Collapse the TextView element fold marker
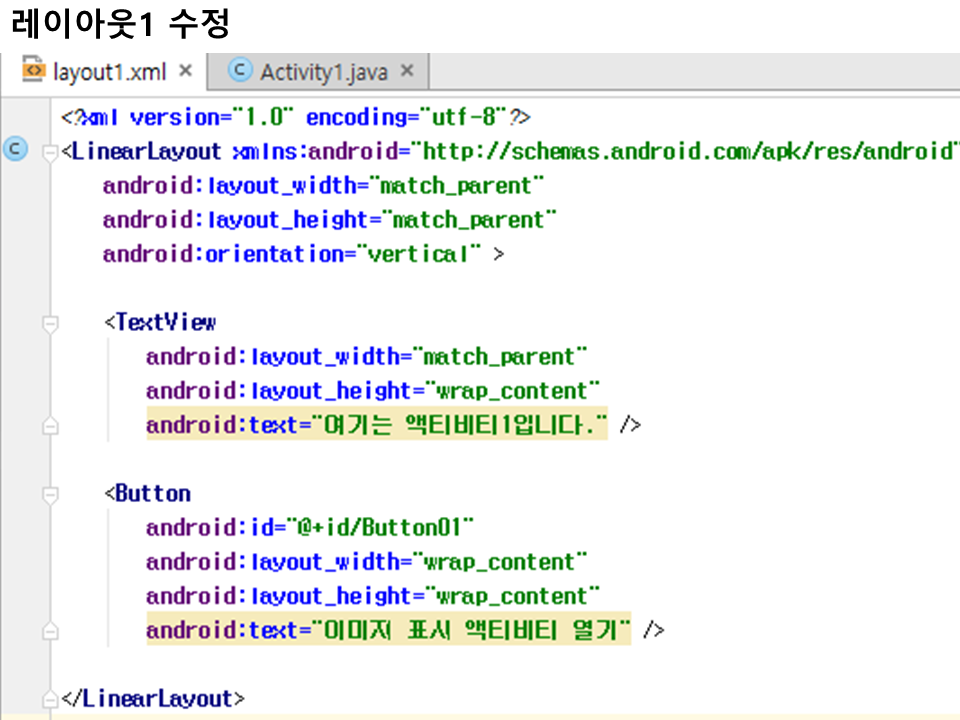The width and height of the screenshot is (960, 720). (49, 324)
